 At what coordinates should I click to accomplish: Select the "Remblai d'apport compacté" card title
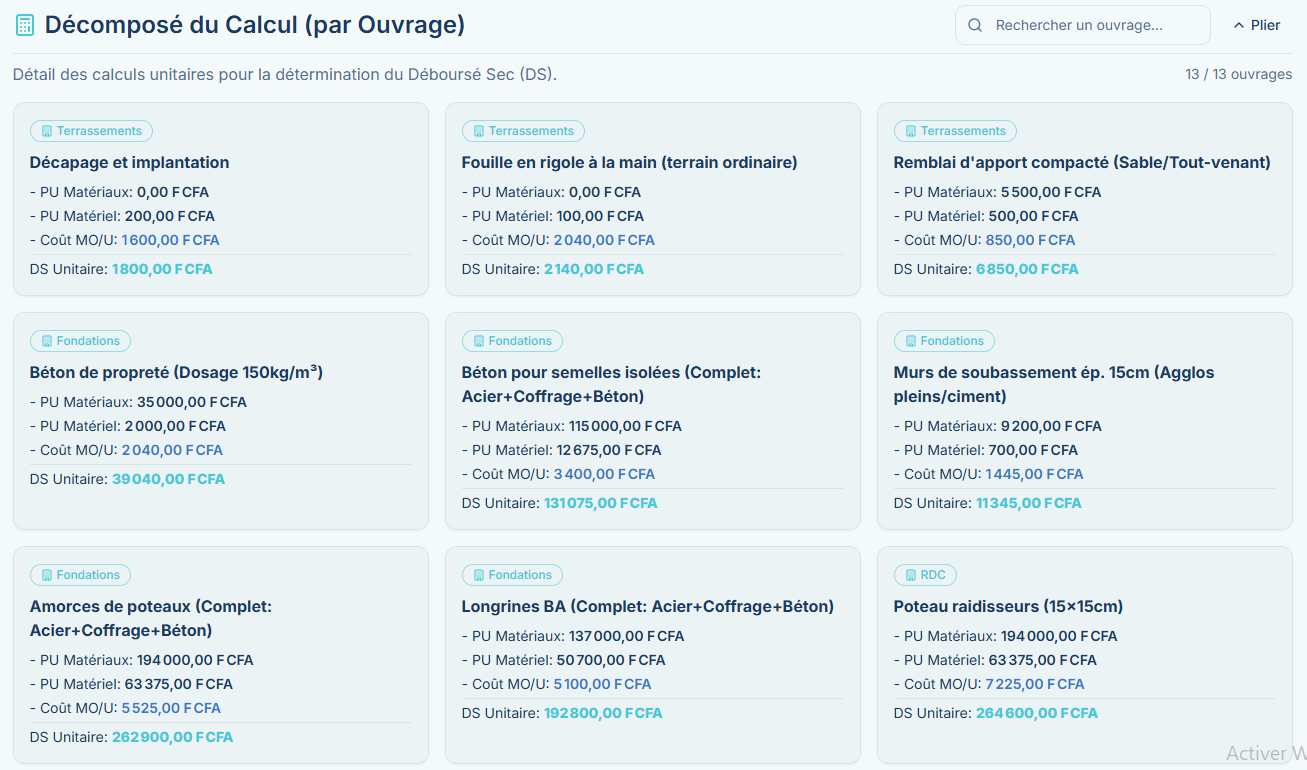(1082, 162)
